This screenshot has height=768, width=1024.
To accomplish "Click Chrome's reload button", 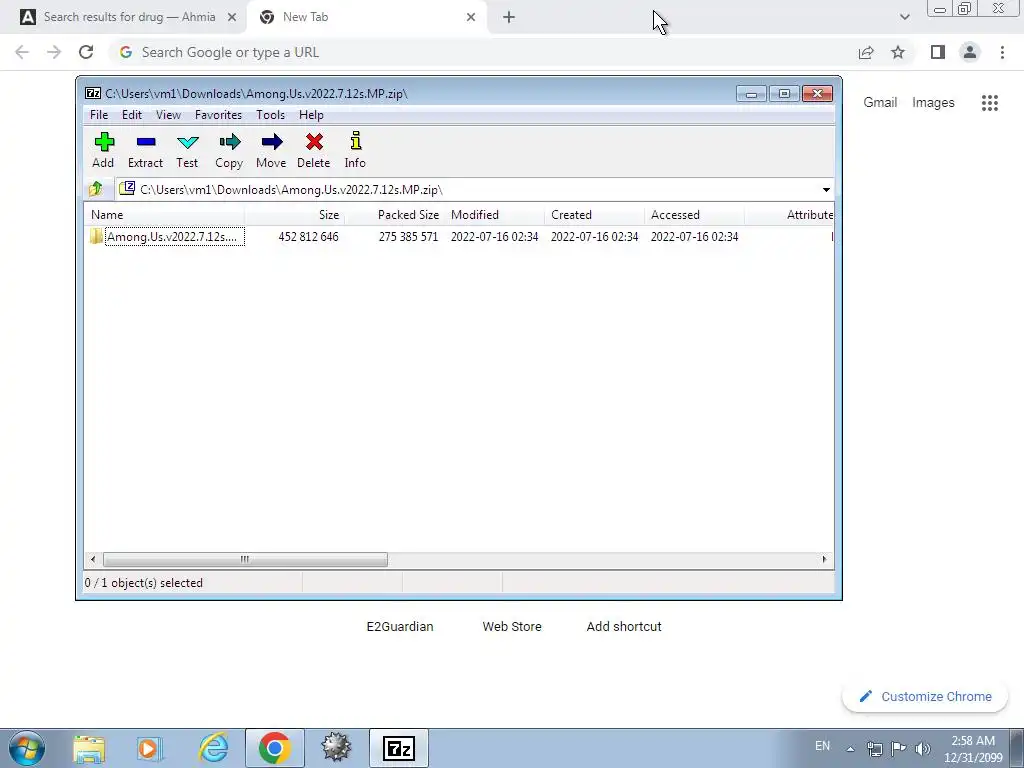I will [x=86, y=52].
